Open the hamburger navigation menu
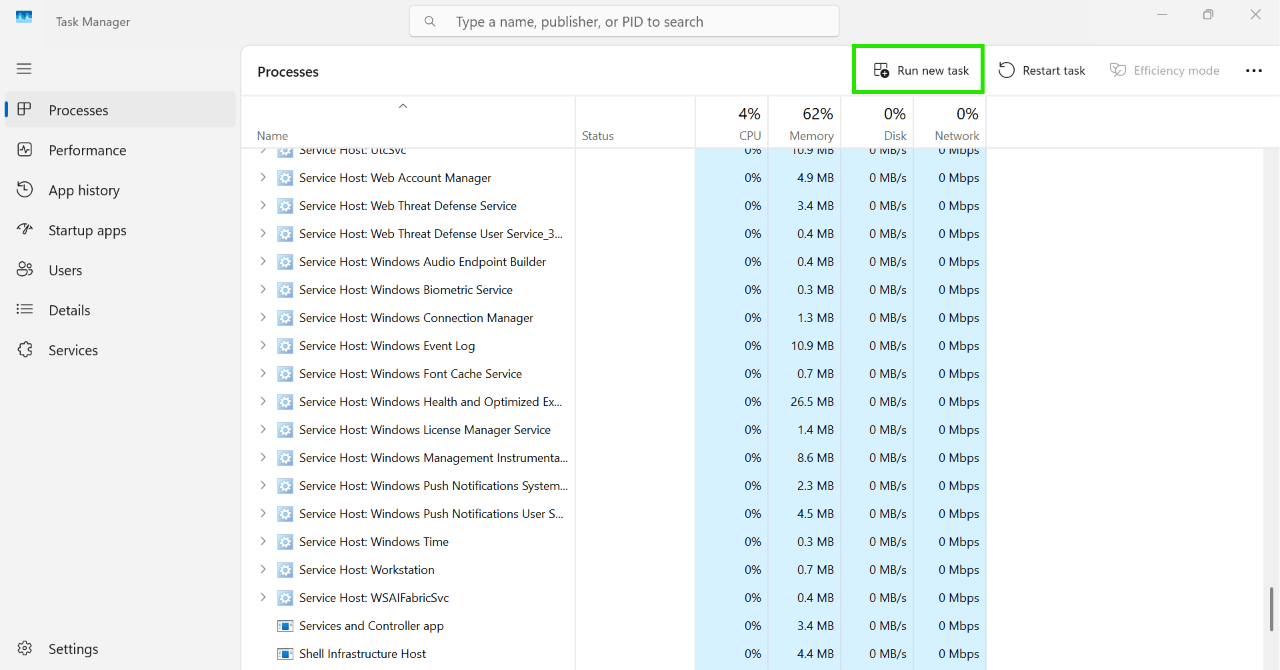Viewport: 1280px width, 670px height. coord(24,69)
